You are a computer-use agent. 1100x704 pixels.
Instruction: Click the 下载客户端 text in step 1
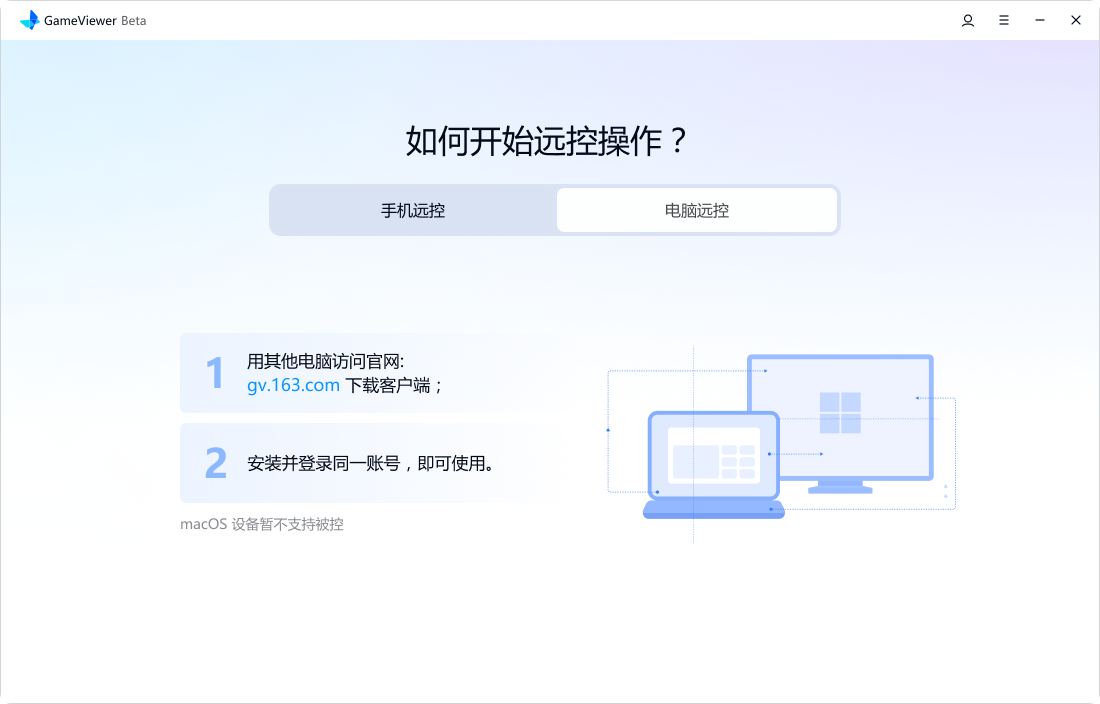394,385
